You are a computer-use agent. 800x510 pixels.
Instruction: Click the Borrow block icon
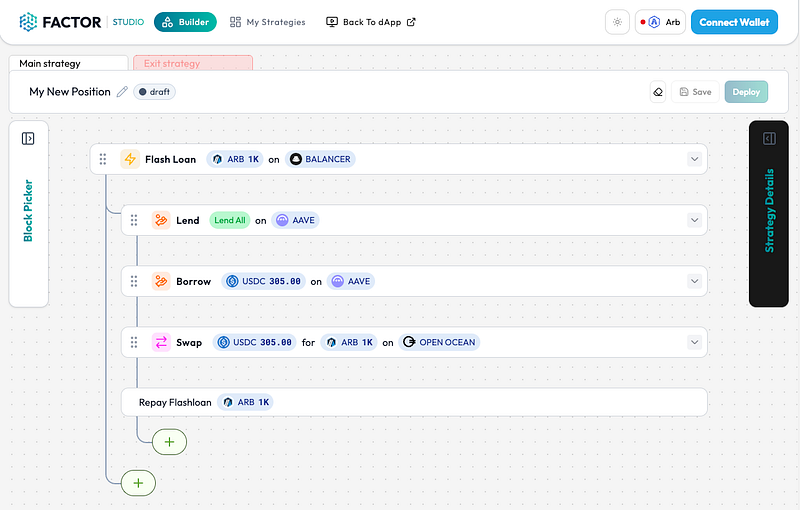click(161, 281)
